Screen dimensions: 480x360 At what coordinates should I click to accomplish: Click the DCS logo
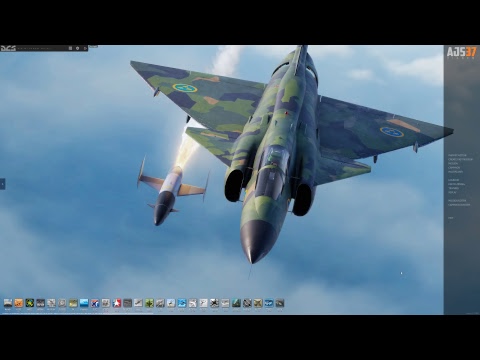(8, 48)
